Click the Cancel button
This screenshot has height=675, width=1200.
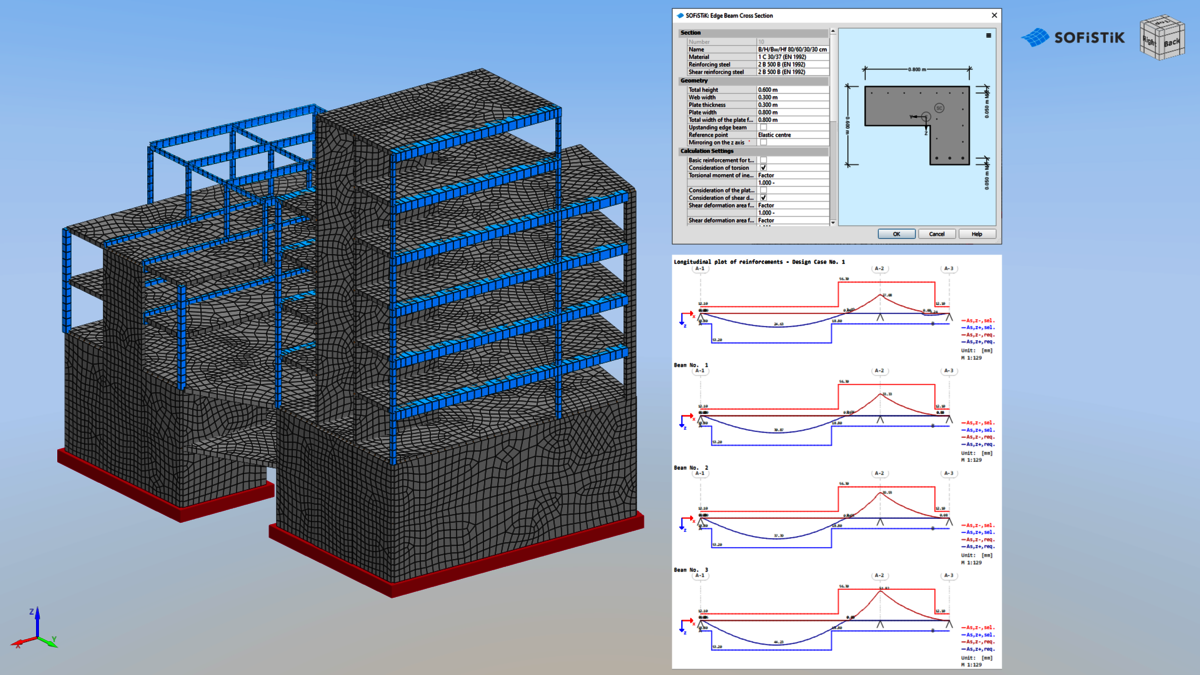[x=936, y=234]
